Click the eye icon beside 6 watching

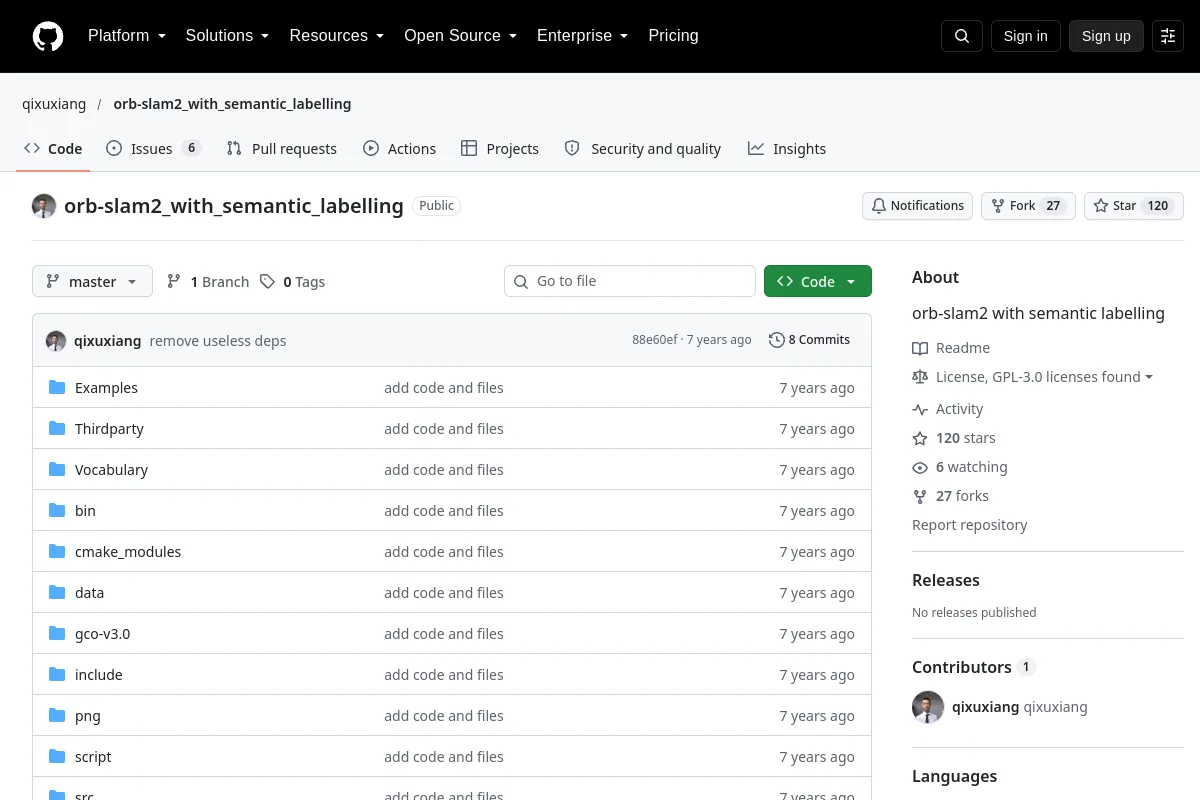coord(920,467)
